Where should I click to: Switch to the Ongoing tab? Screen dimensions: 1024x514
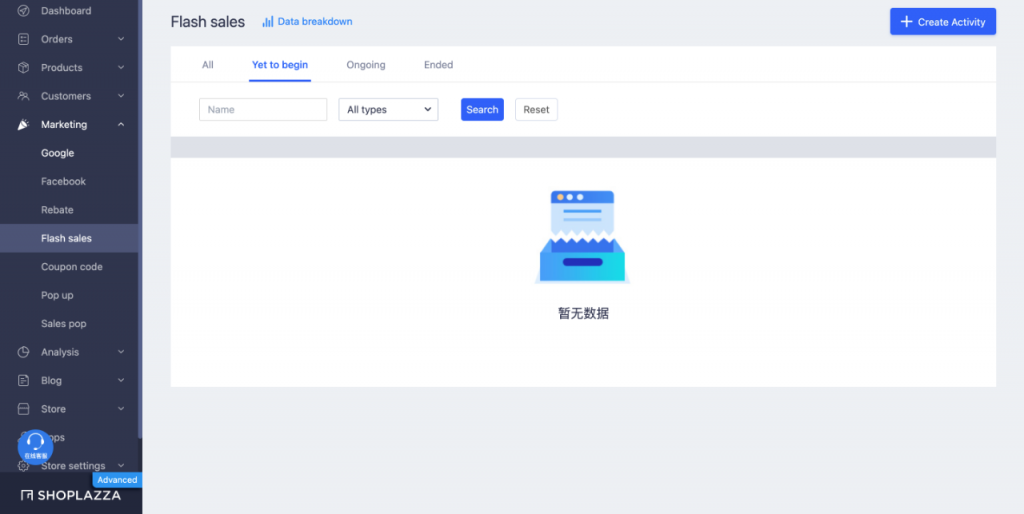(366, 65)
